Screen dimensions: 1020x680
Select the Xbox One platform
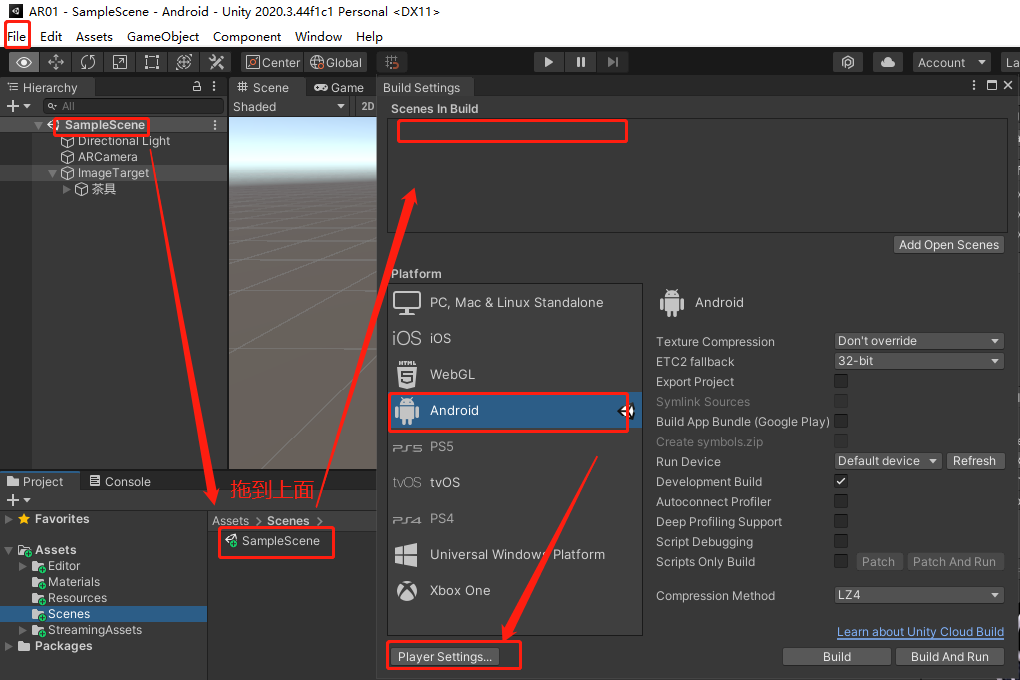[x=515, y=591]
